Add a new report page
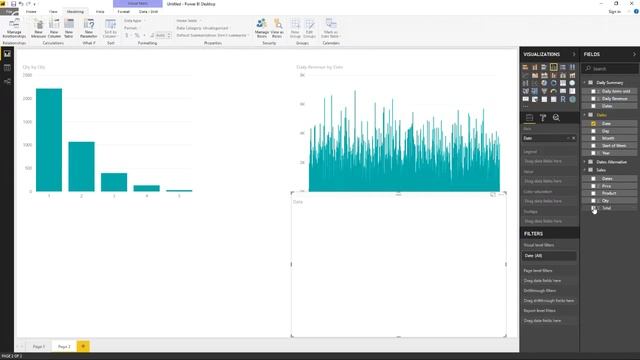 click(83, 347)
